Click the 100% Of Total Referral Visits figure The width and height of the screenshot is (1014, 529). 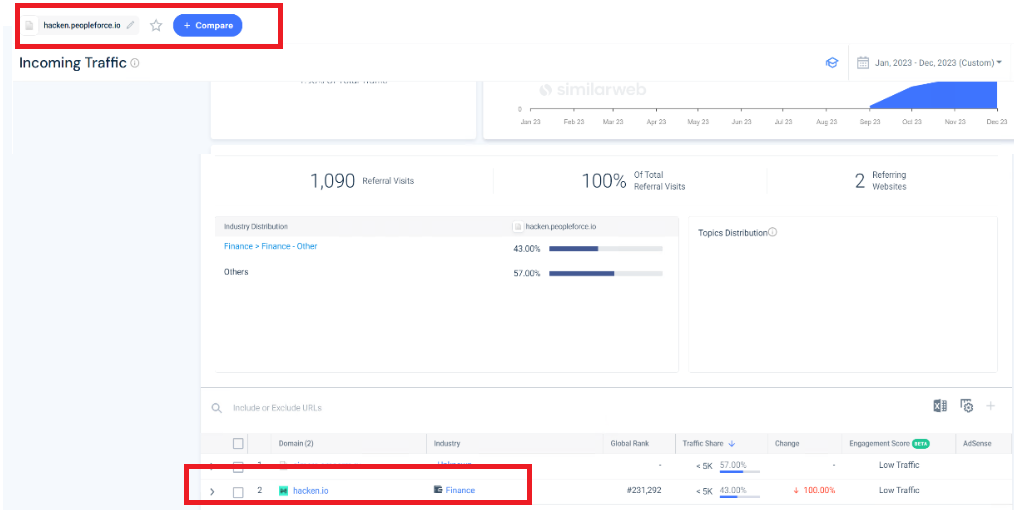604,181
